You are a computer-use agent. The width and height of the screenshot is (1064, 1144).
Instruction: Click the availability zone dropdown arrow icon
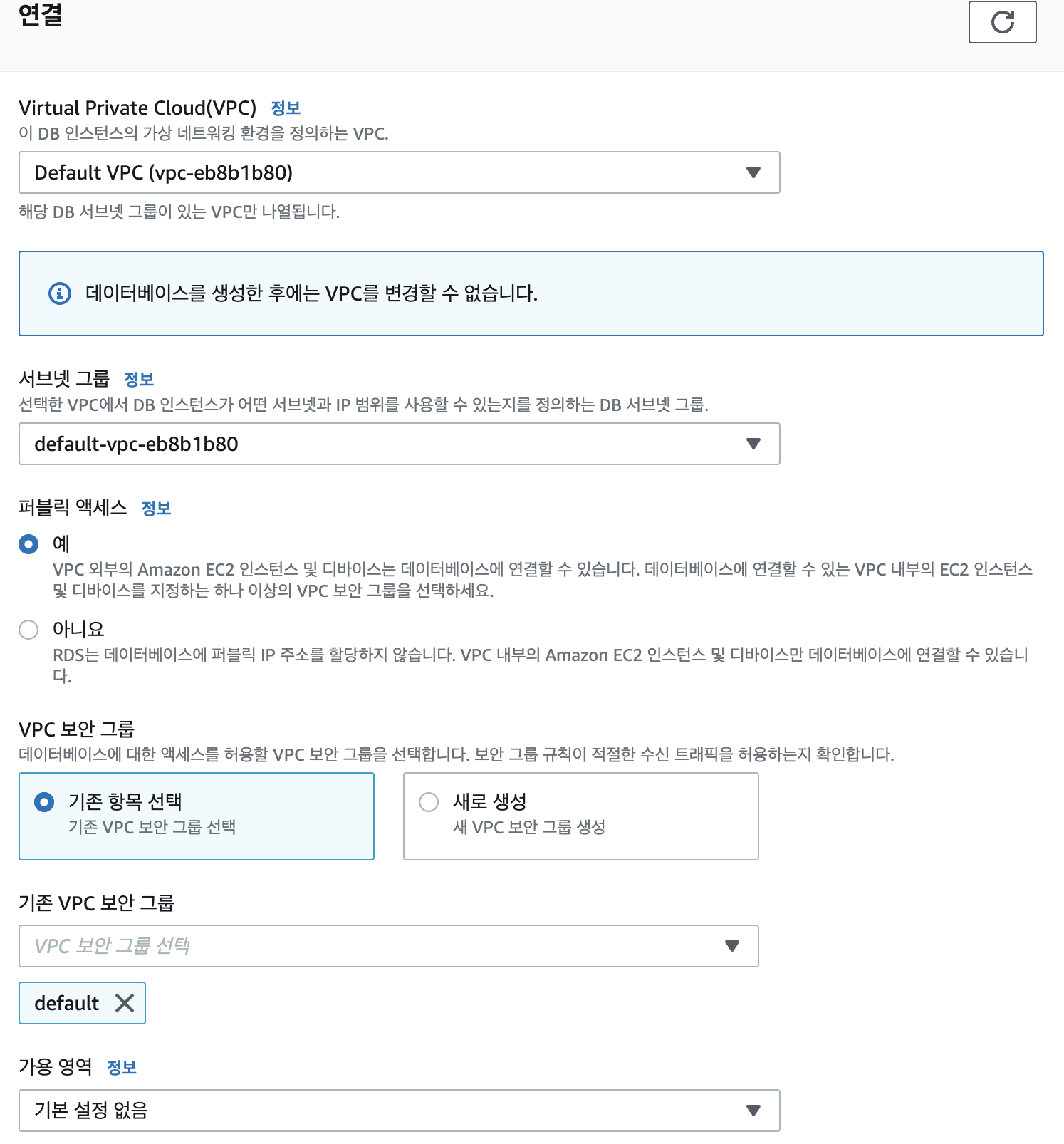(x=753, y=1111)
